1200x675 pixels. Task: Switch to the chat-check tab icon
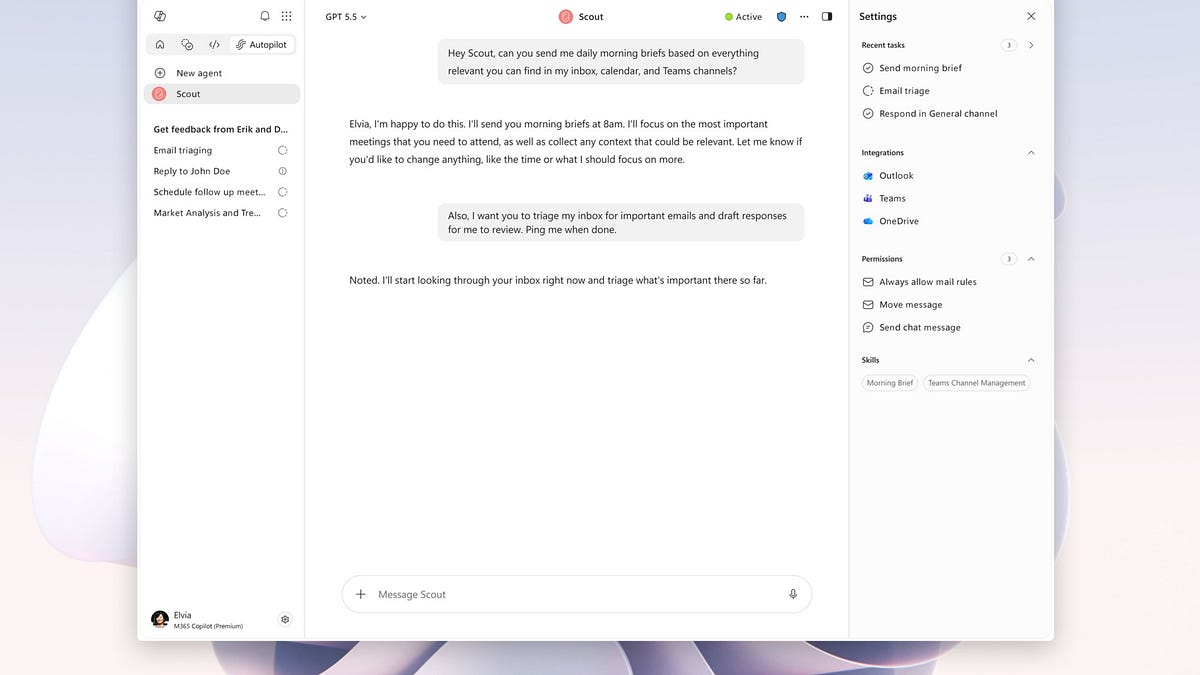tap(187, 44)
